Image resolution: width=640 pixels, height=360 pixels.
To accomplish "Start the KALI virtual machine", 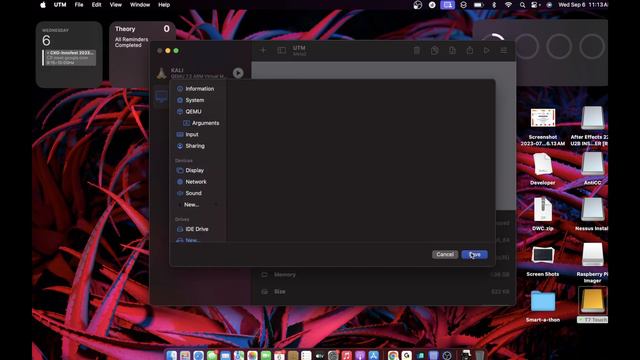I will click(x=238, y=73).
